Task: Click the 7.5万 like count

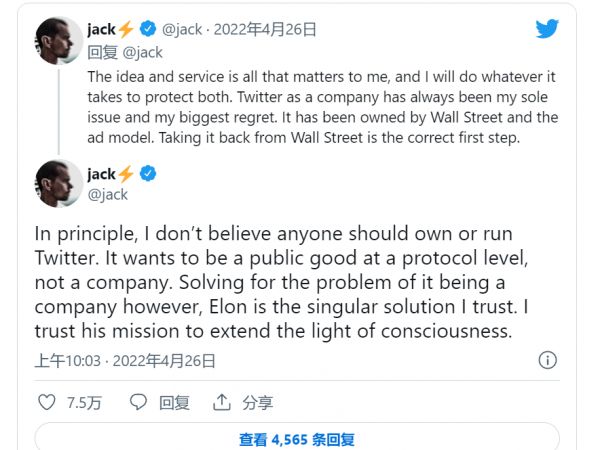Action: 84,403
